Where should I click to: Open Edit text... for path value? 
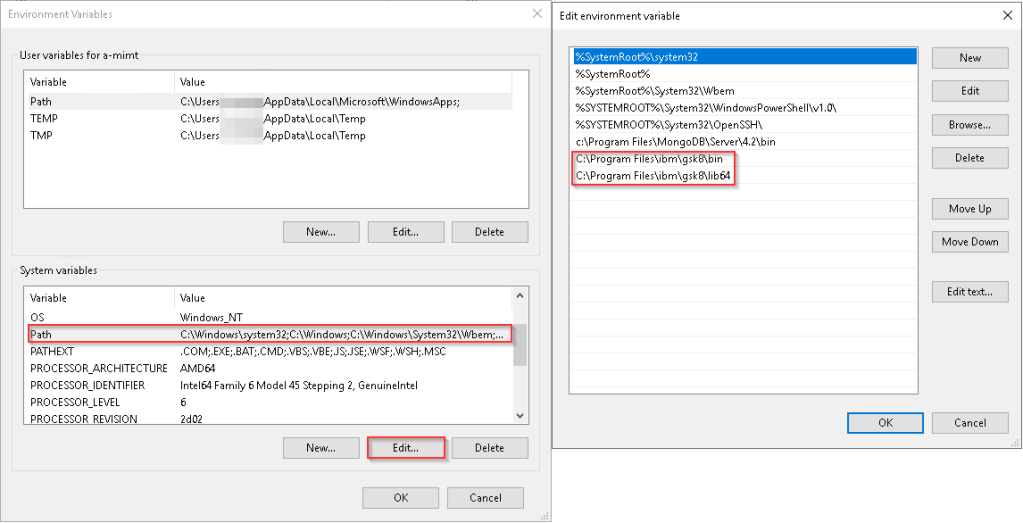pos(969,292)
